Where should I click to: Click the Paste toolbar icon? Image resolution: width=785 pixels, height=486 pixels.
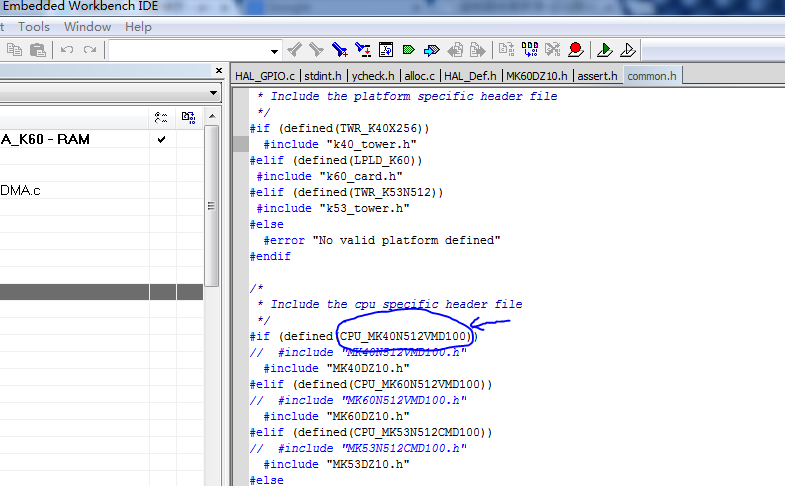38,50
